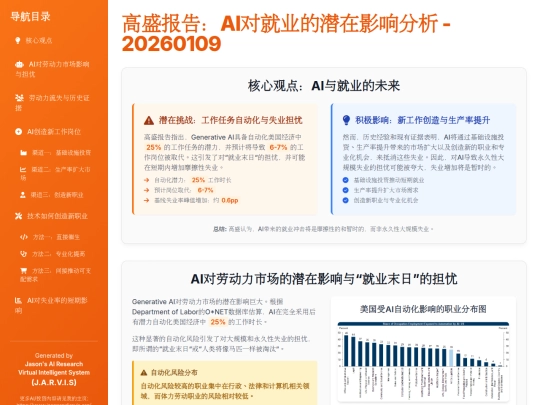Open the occupation bar chart image
540x405 pixels.
(423, 361)
